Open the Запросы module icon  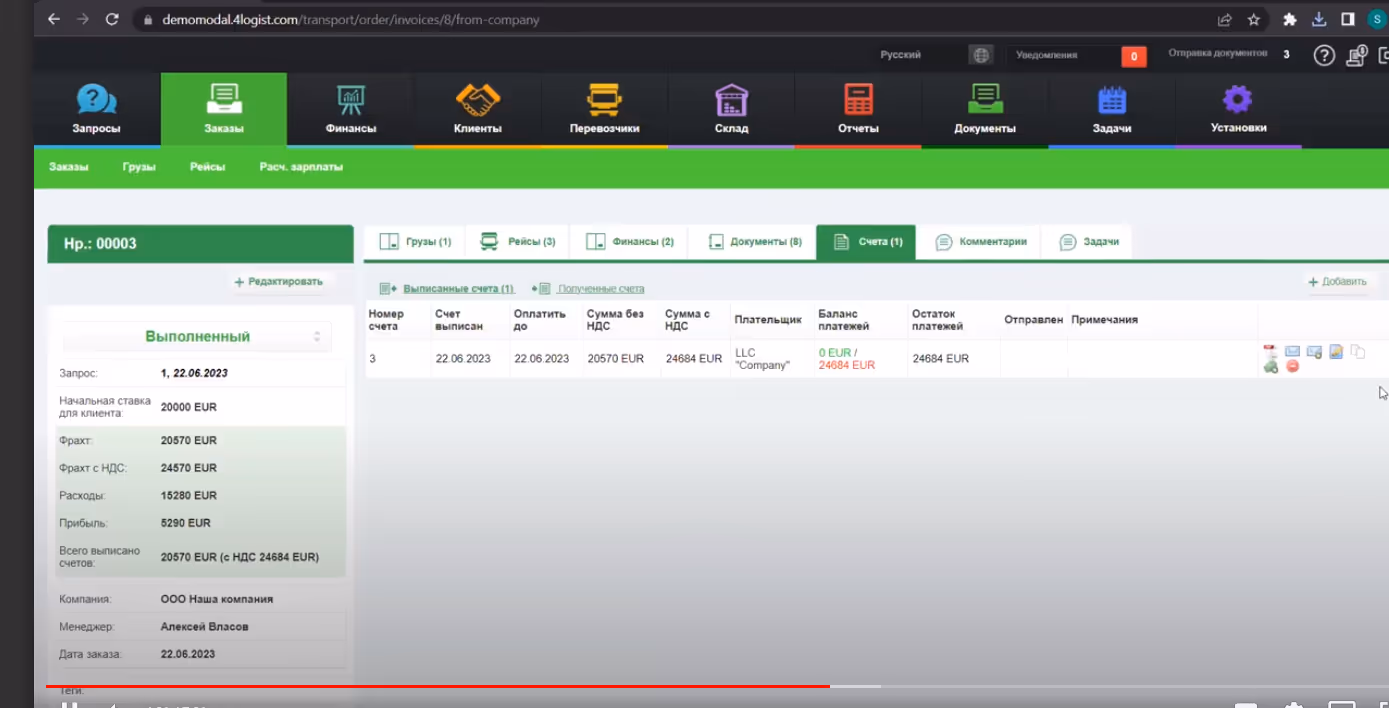tap(96, 100)
